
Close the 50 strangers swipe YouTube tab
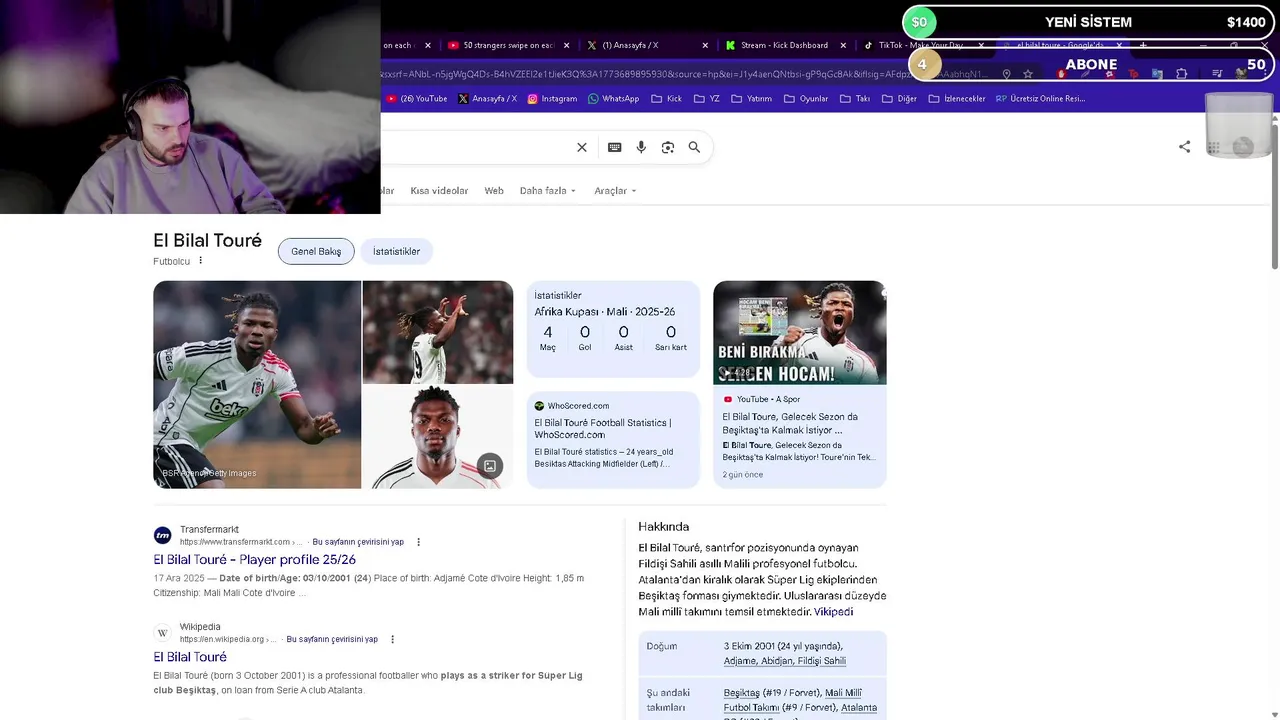click(x=567, y=45)
